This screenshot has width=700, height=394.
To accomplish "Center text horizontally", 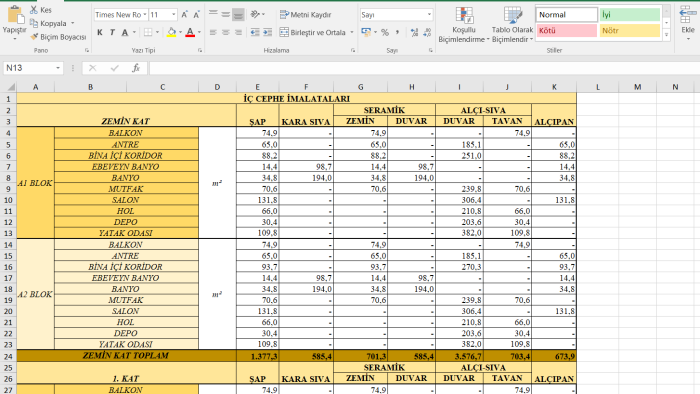I will [226, 32].
